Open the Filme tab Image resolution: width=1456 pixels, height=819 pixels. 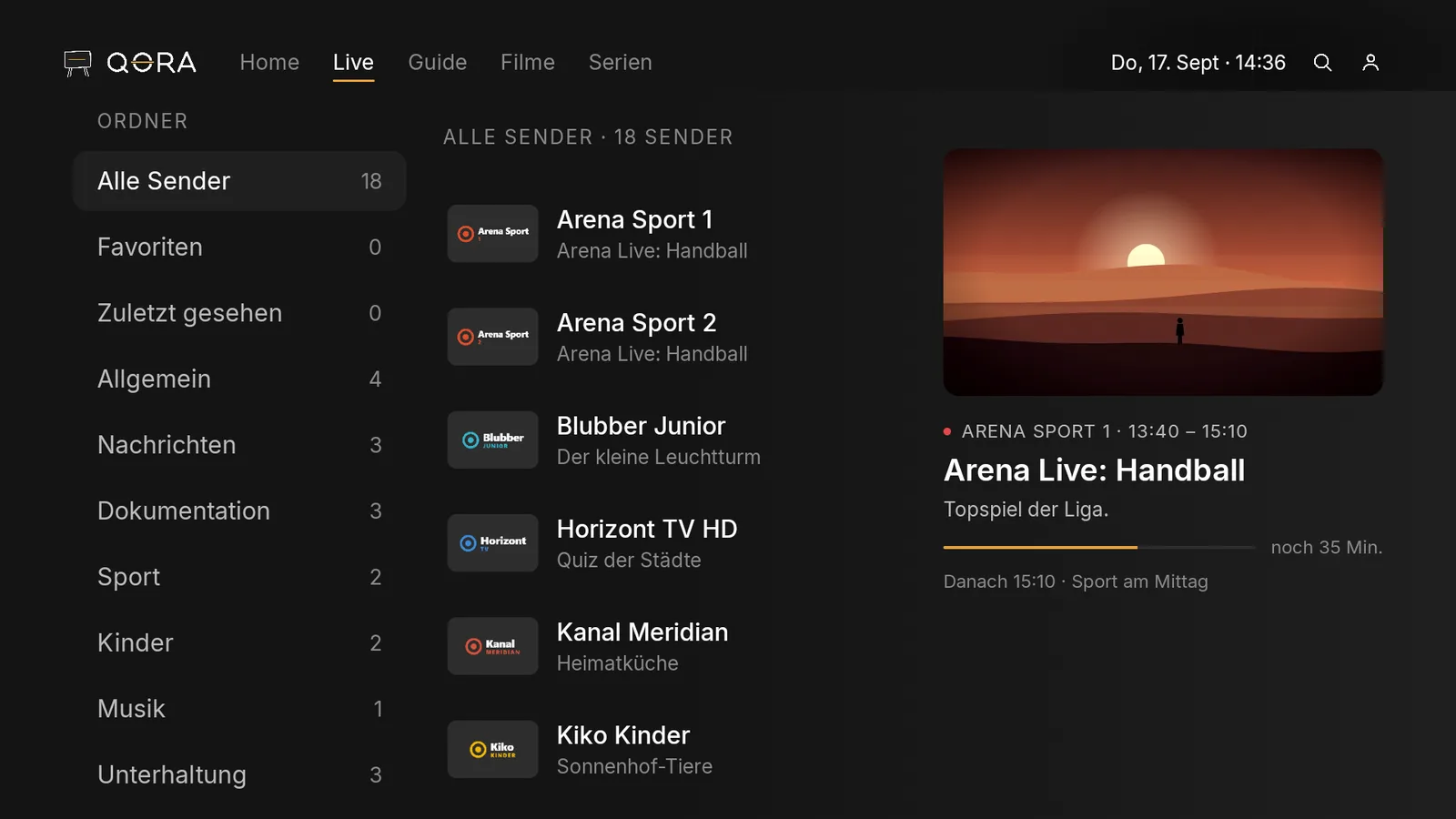click(x=528, y=63)
